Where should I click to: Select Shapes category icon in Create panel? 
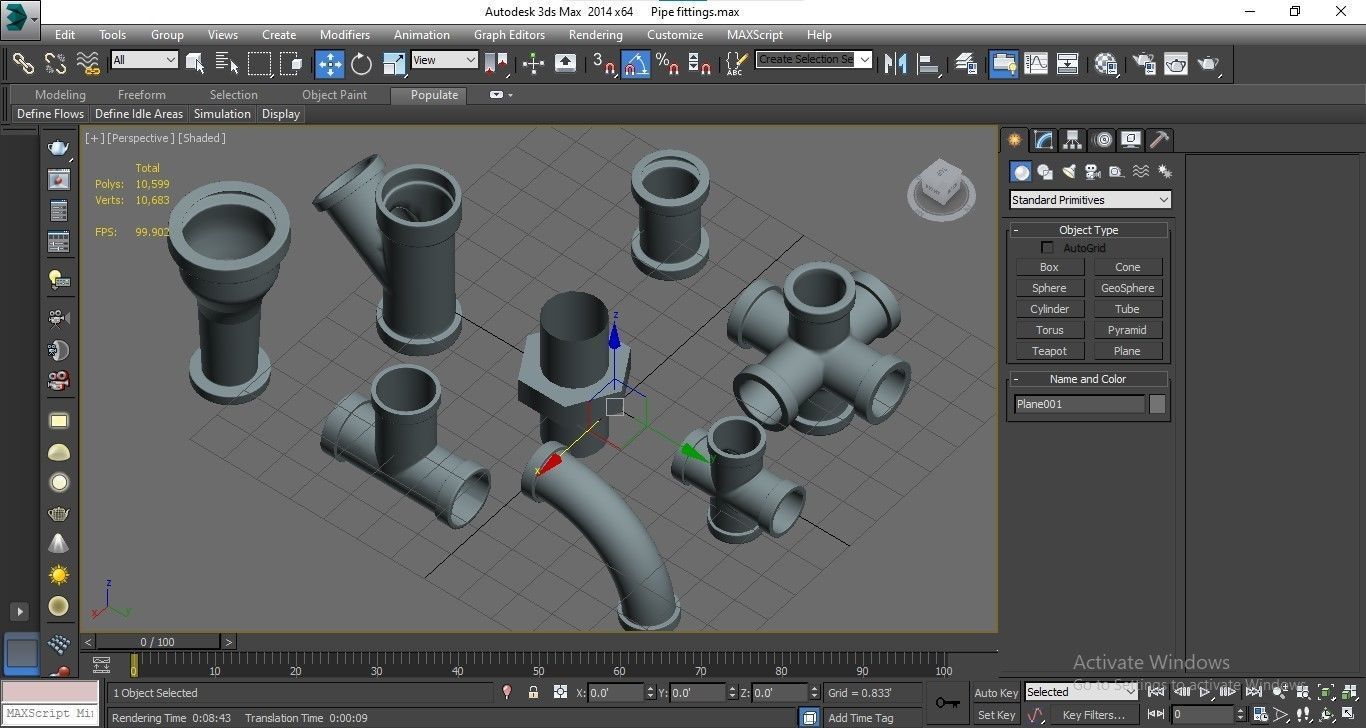tap(1045, 172)
